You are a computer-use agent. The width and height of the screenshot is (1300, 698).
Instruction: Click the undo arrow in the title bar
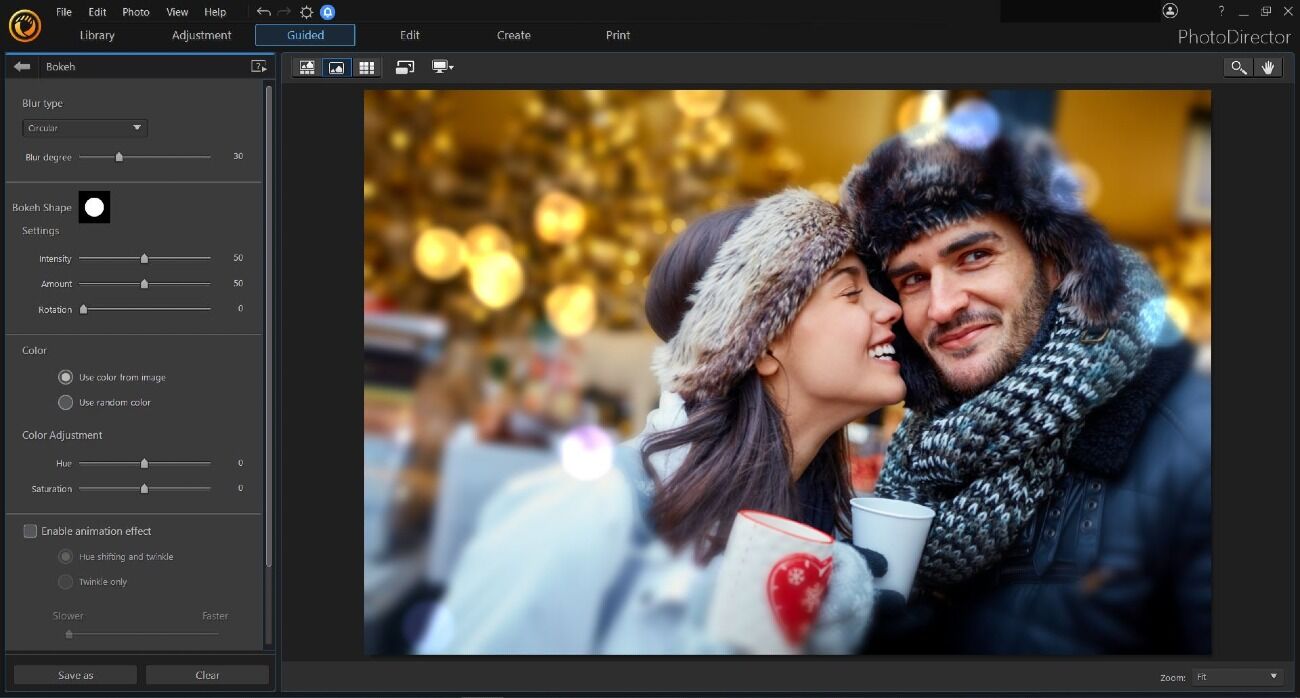(x=262, y=12)
